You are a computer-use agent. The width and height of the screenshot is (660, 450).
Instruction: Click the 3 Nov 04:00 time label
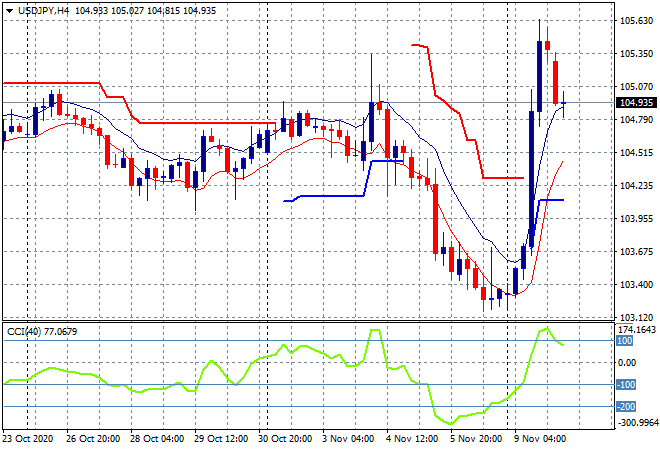coord(348,439)
